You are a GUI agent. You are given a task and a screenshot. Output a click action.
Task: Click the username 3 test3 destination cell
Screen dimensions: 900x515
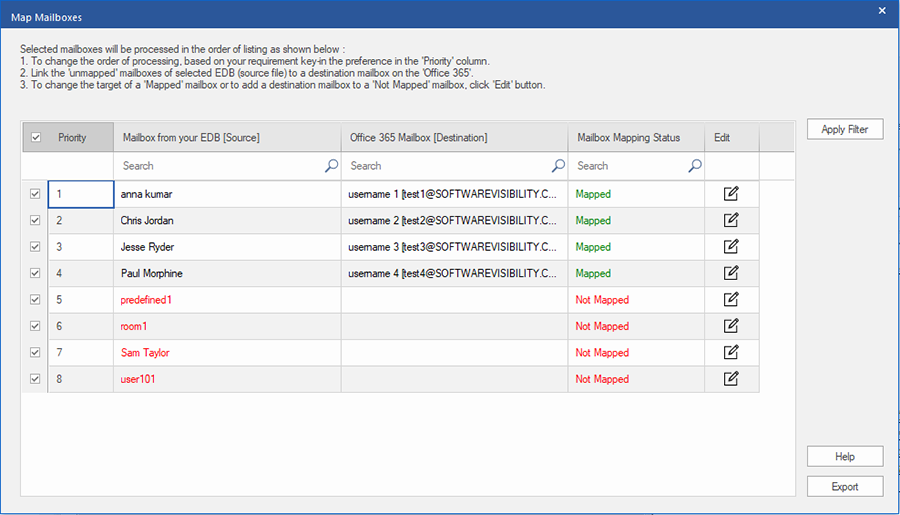pos(455,247)
